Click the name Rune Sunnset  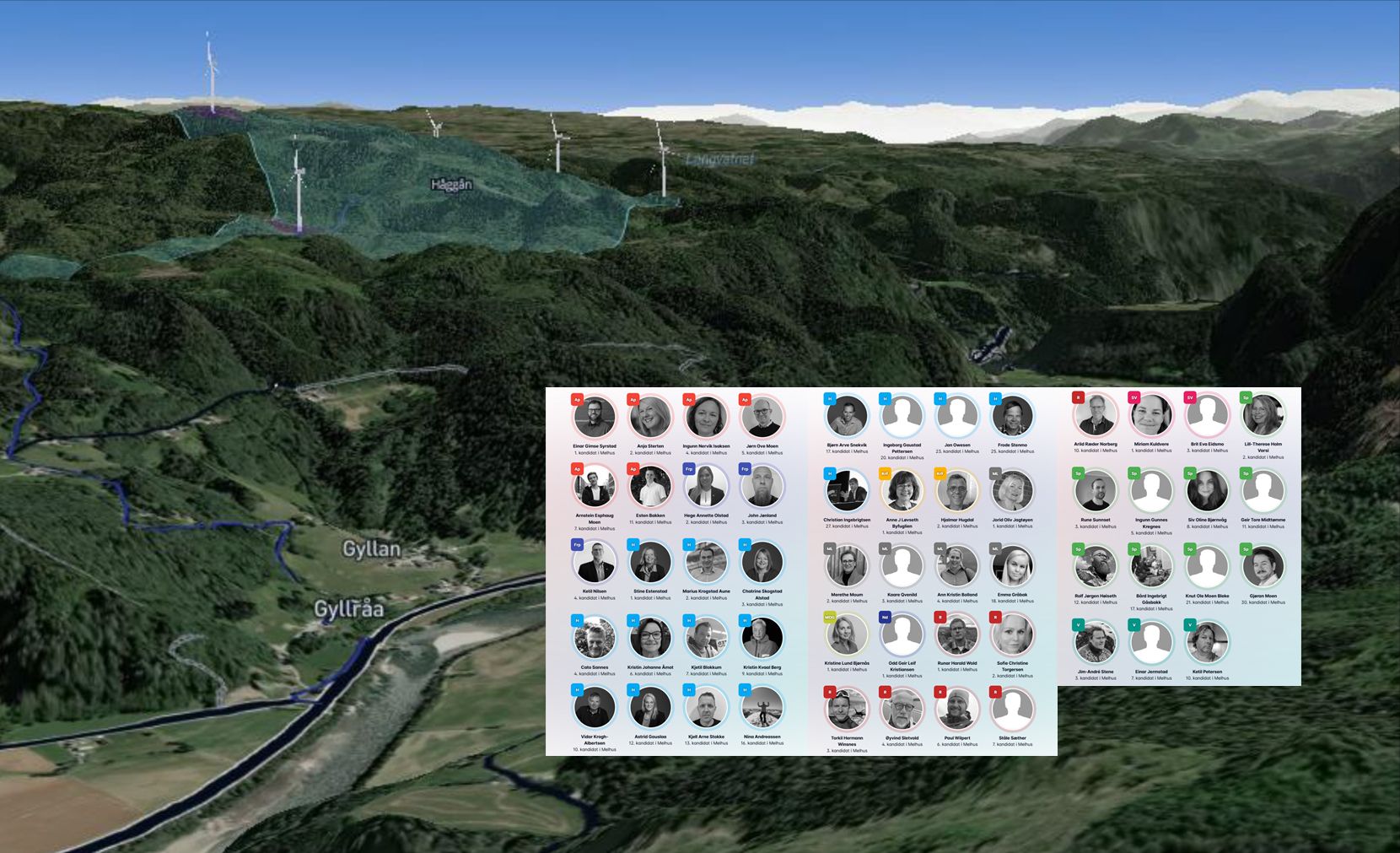[x=1096, y=520]
